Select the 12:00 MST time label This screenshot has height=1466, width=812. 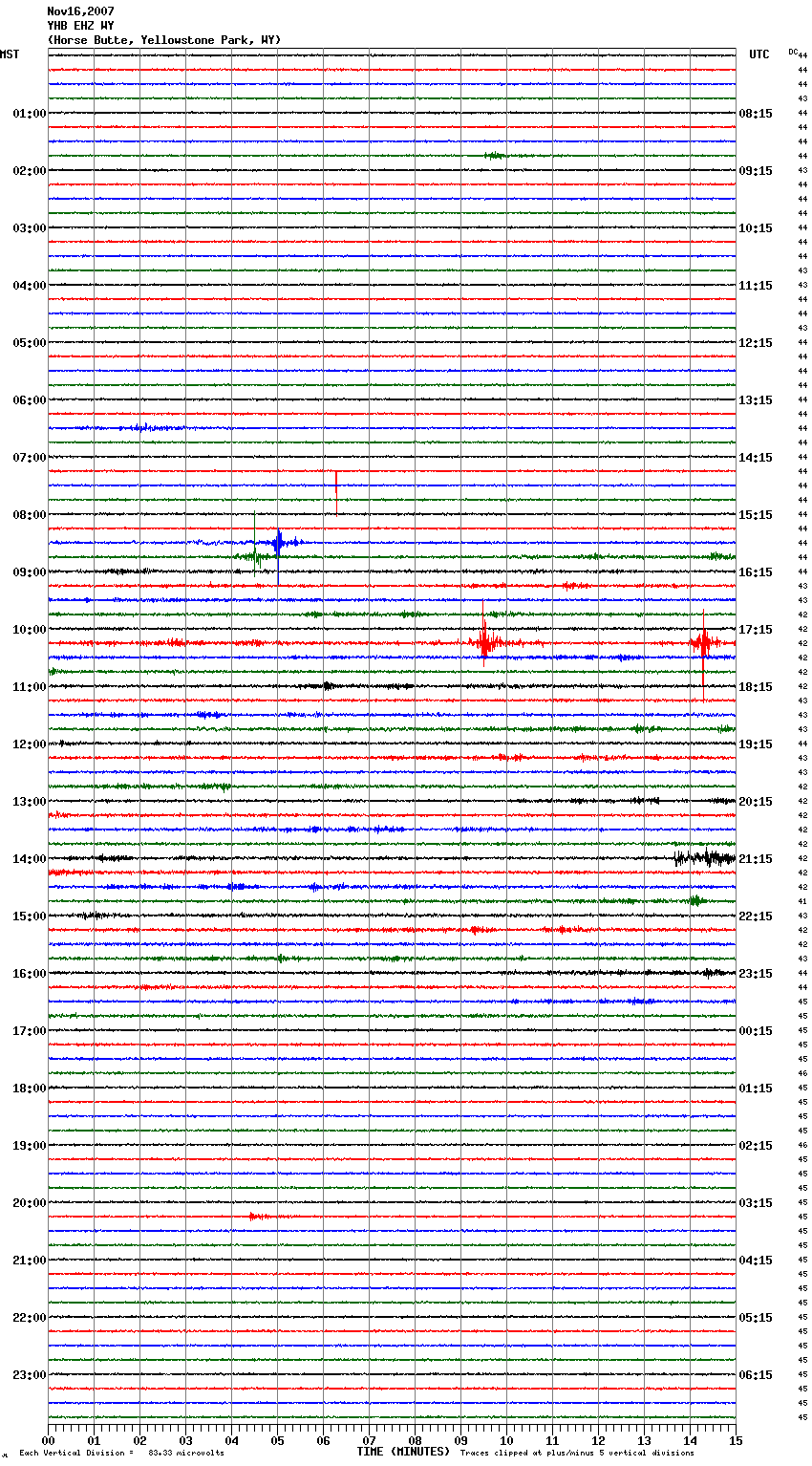pyautogui.click(x=30, y=744)
